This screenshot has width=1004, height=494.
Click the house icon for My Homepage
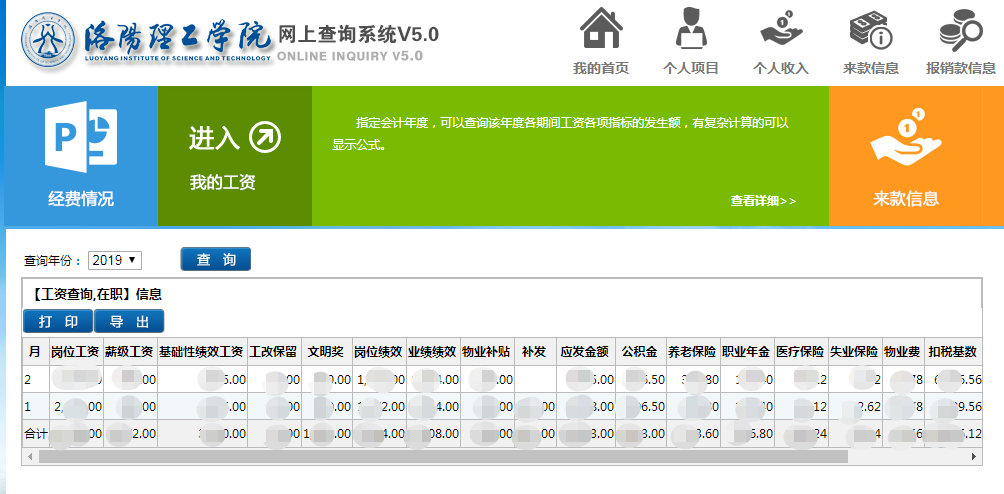click(600, 28)
